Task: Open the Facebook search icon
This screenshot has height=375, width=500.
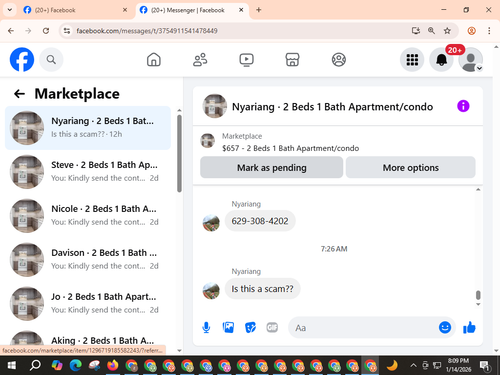Action: [x=51, y=60]
